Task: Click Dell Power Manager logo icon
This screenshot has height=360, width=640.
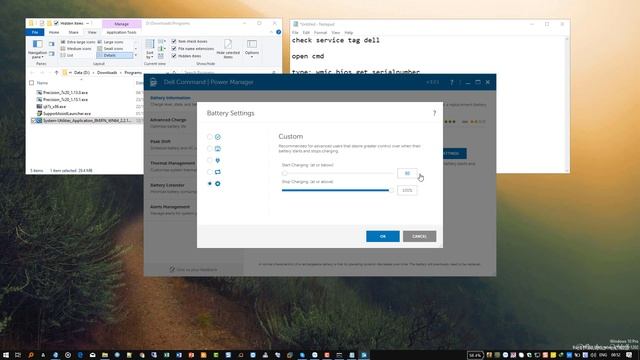Action: click(154, 82)
